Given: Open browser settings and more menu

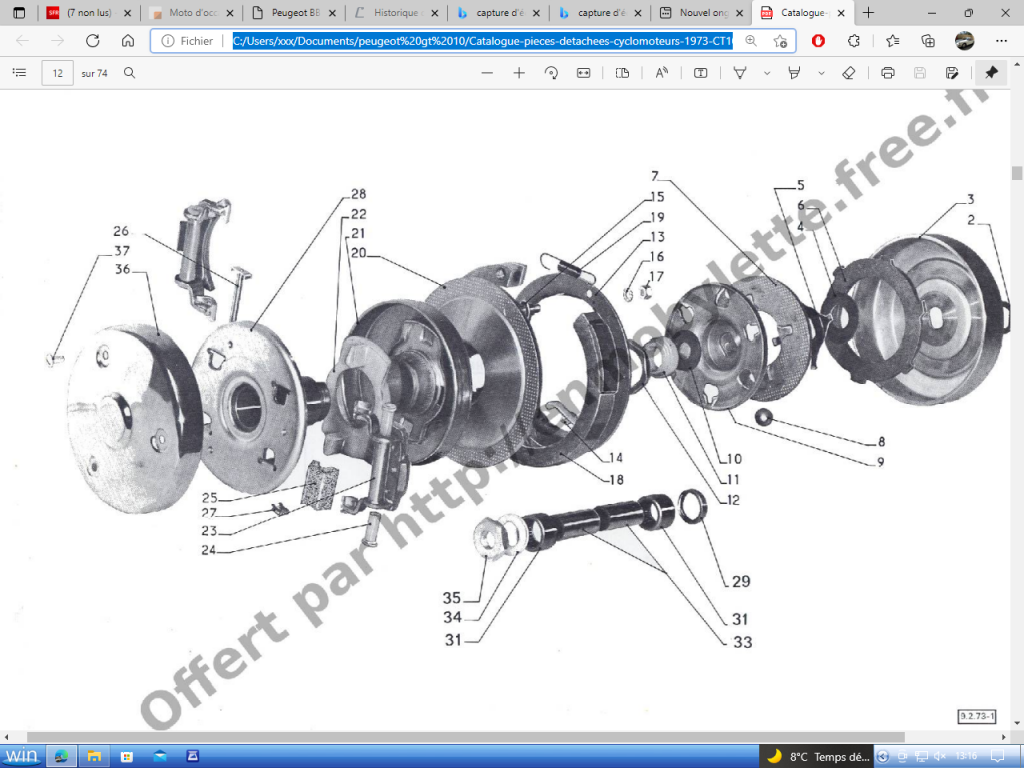Looking at the screenshot, I should 1001,41.
